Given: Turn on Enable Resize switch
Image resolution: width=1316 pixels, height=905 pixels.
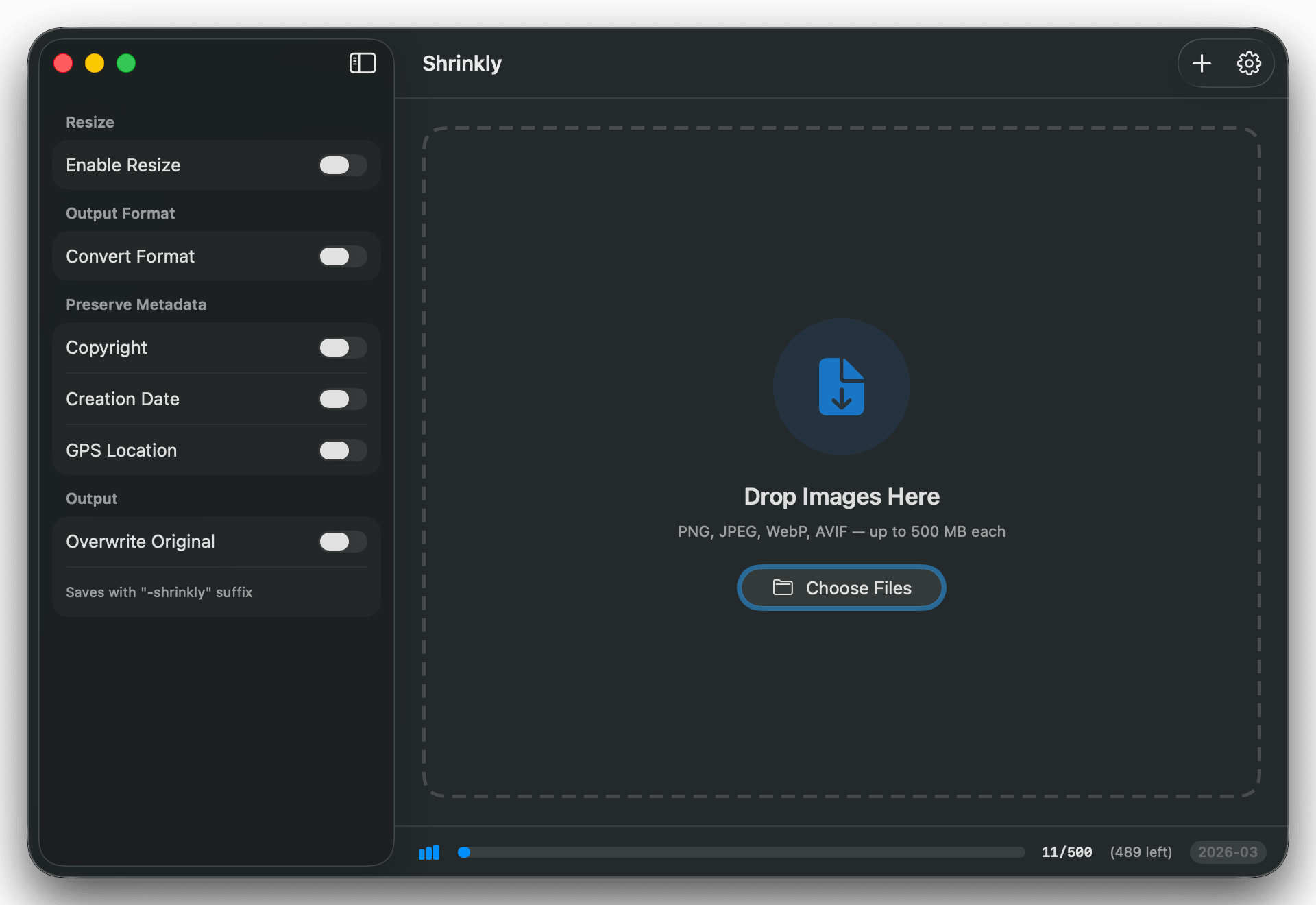Looking at the screenshot, I should 343,165.
